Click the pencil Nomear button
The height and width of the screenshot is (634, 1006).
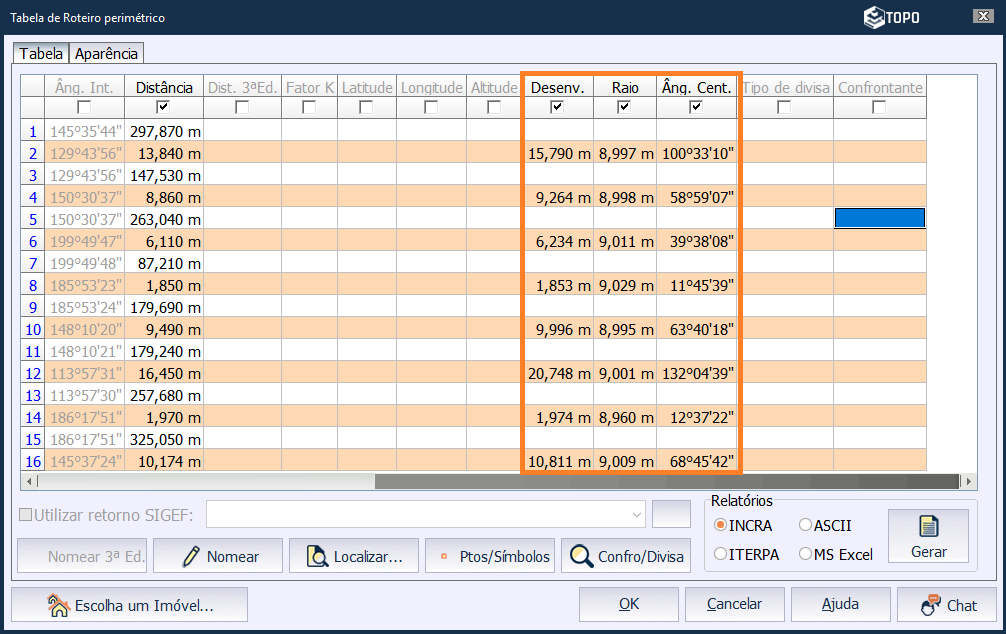point(217,557)
